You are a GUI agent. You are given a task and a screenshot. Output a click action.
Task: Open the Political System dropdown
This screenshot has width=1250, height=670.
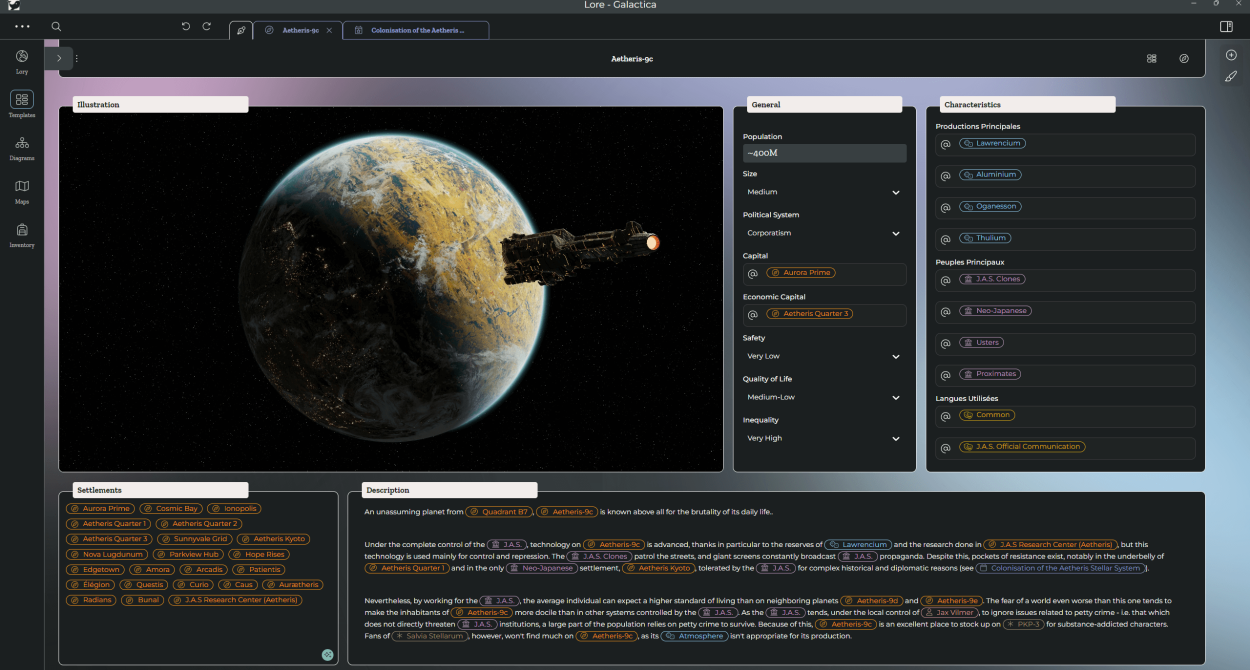[824, 233]
